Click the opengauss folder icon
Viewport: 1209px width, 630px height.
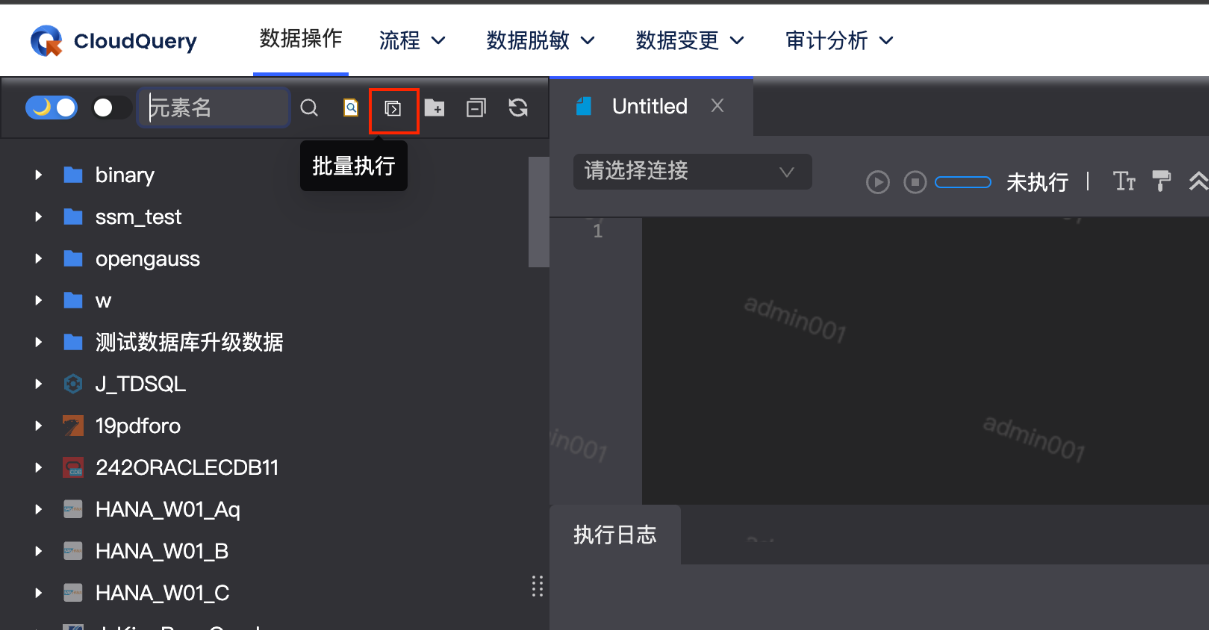tap(72, 259)
